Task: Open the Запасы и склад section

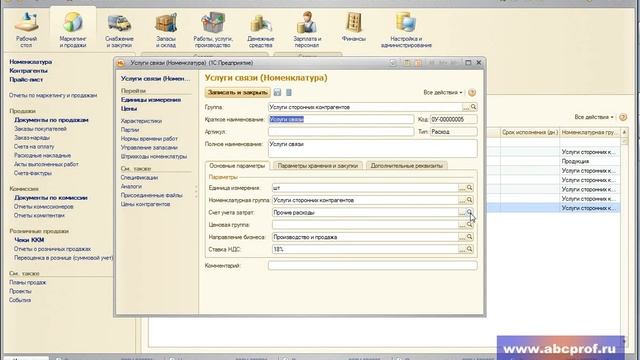Action: 166,30
